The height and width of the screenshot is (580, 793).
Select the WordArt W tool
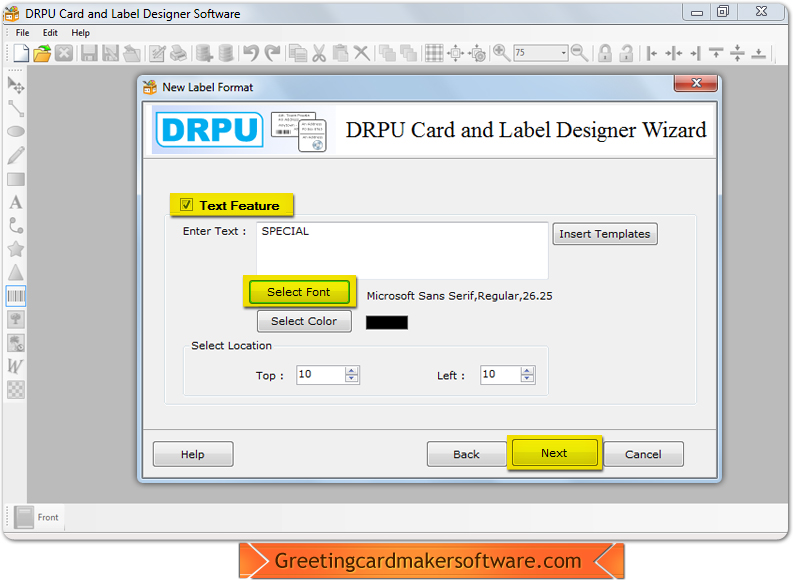click(x=16, y=366)
